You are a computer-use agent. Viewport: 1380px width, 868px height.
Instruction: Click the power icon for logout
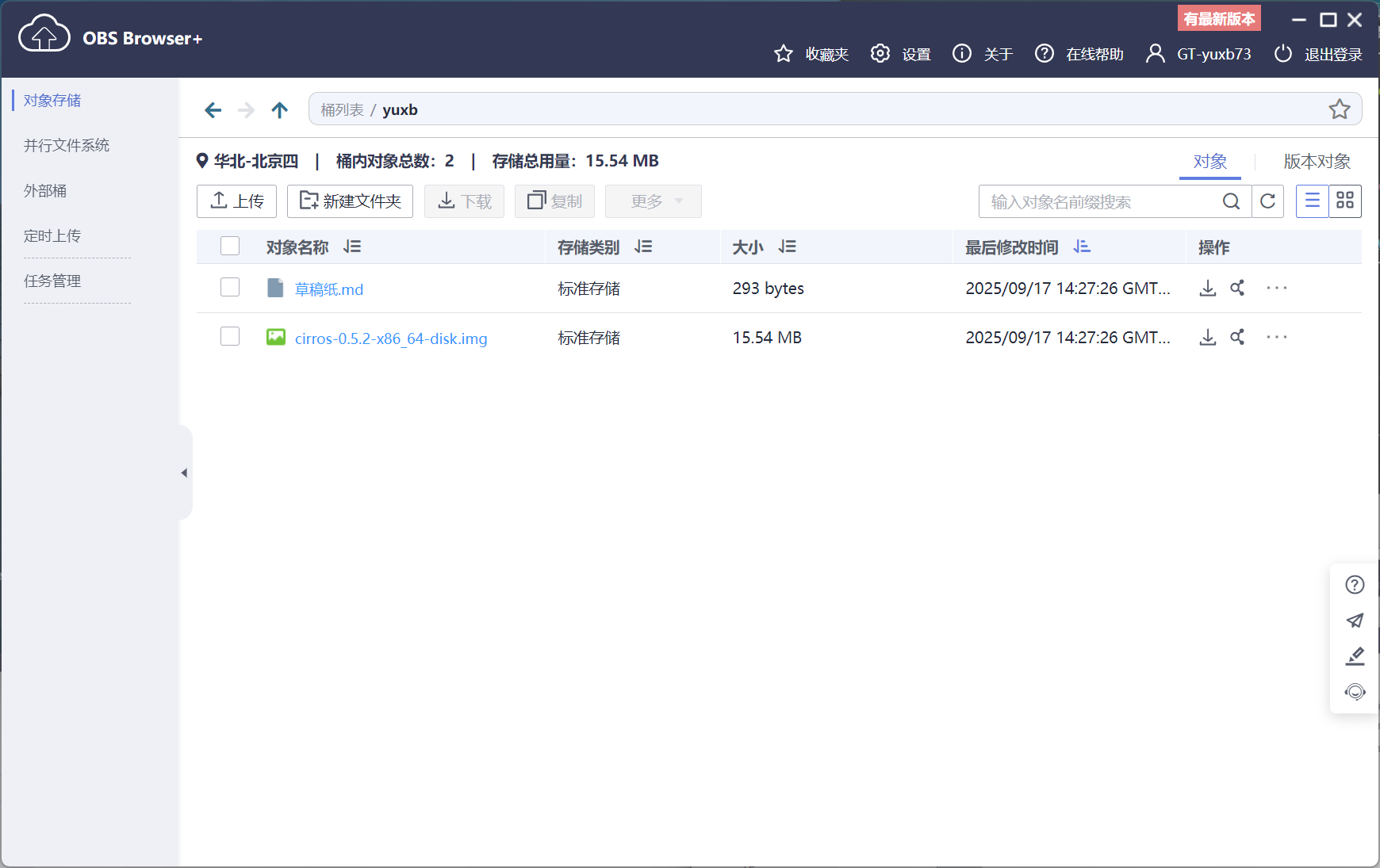[1283, 53]
